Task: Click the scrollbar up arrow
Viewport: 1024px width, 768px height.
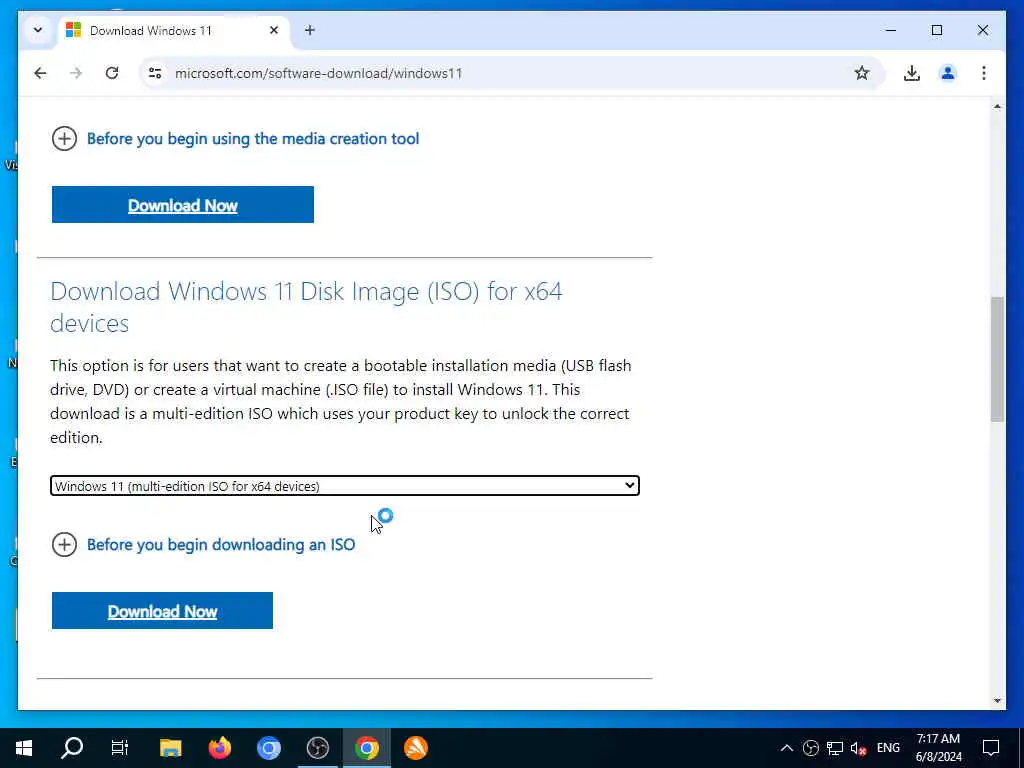Action: (997, 106)
